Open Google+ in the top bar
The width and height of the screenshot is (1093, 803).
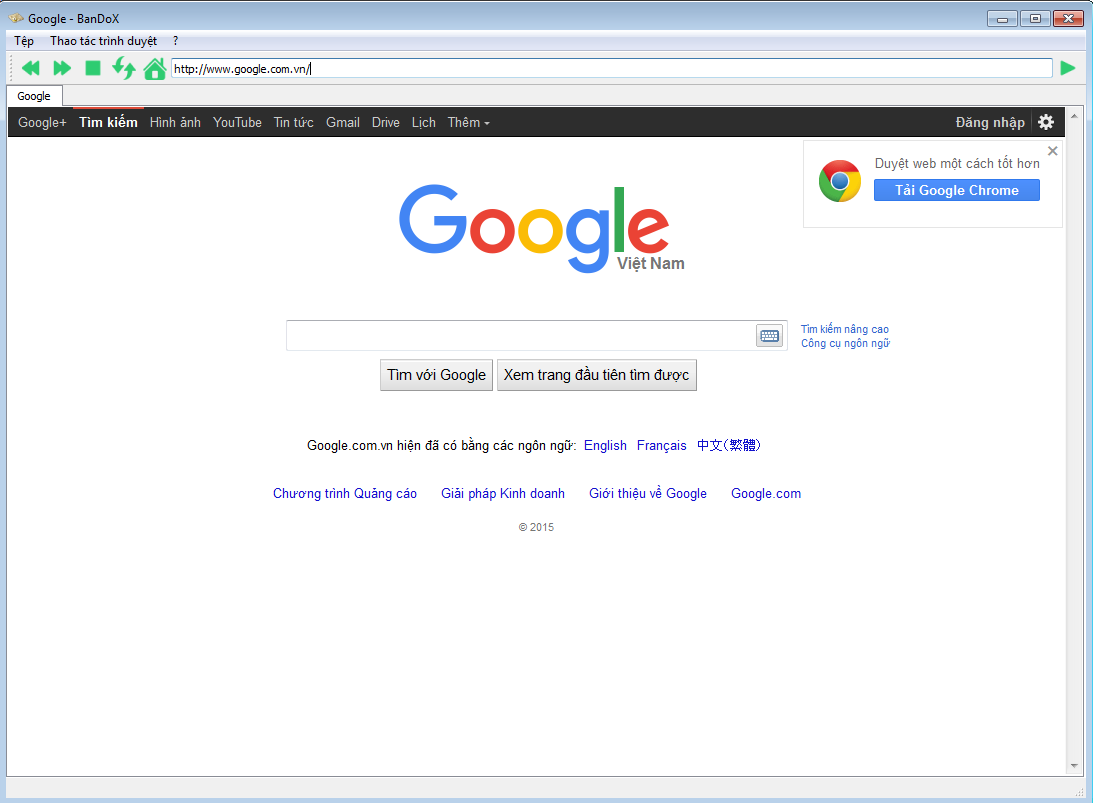pyautogui.click(x=42, y=123)
